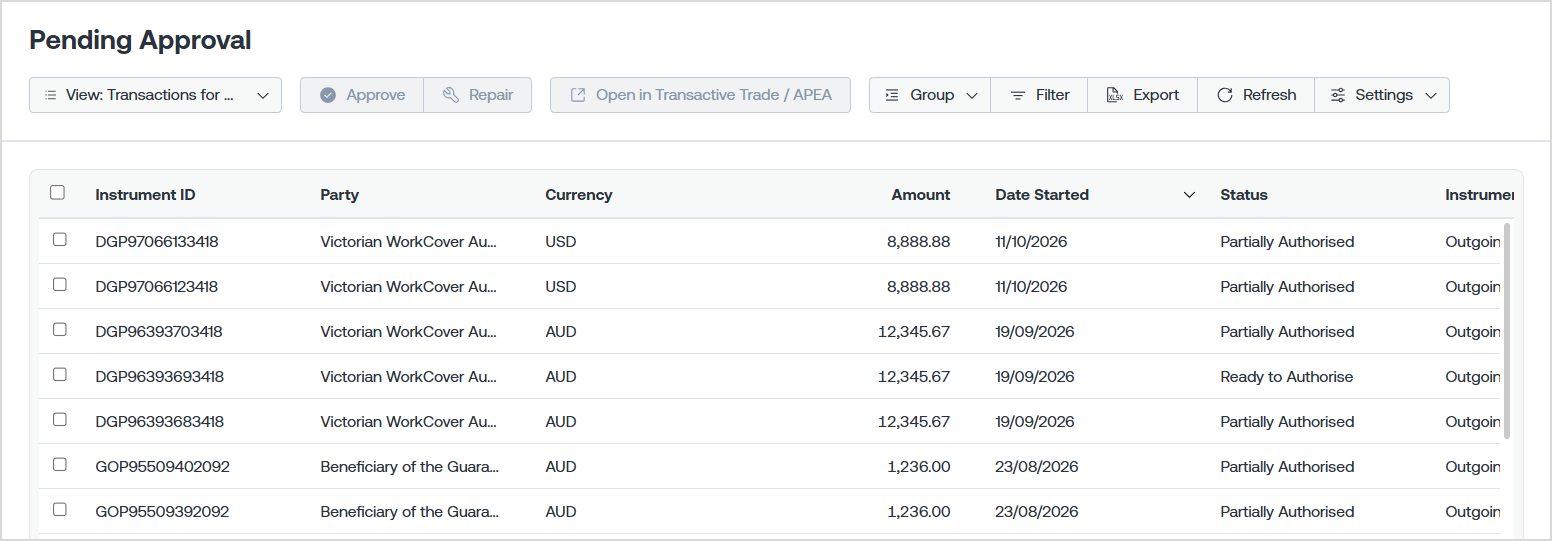Click the 11/10/2026 date in row DGP97066123418
The height and width of the screenshot is (541, 1552).
[1031, 286]
